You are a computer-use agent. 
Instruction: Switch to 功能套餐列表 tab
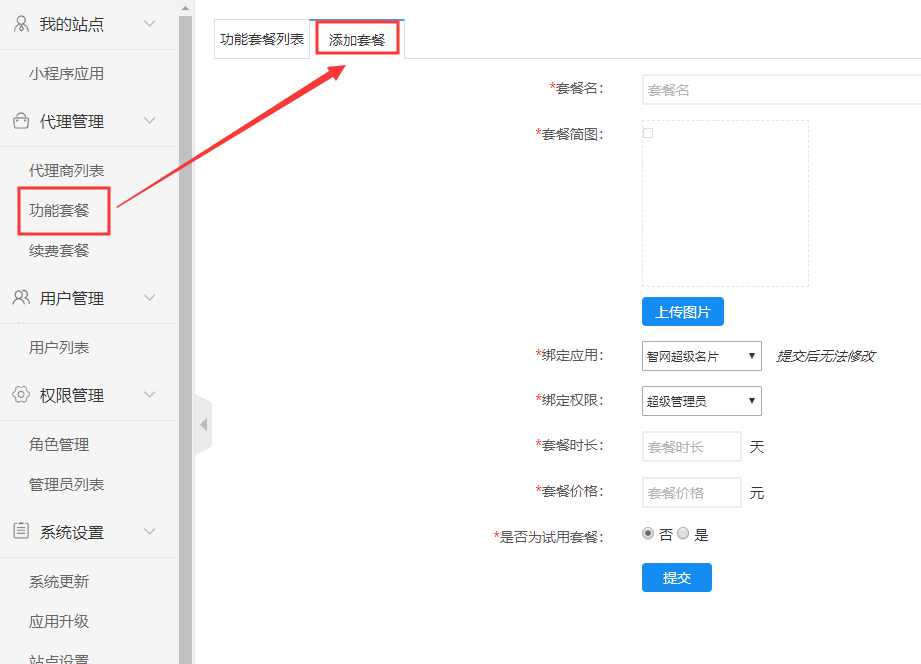[x=262, y=39]
